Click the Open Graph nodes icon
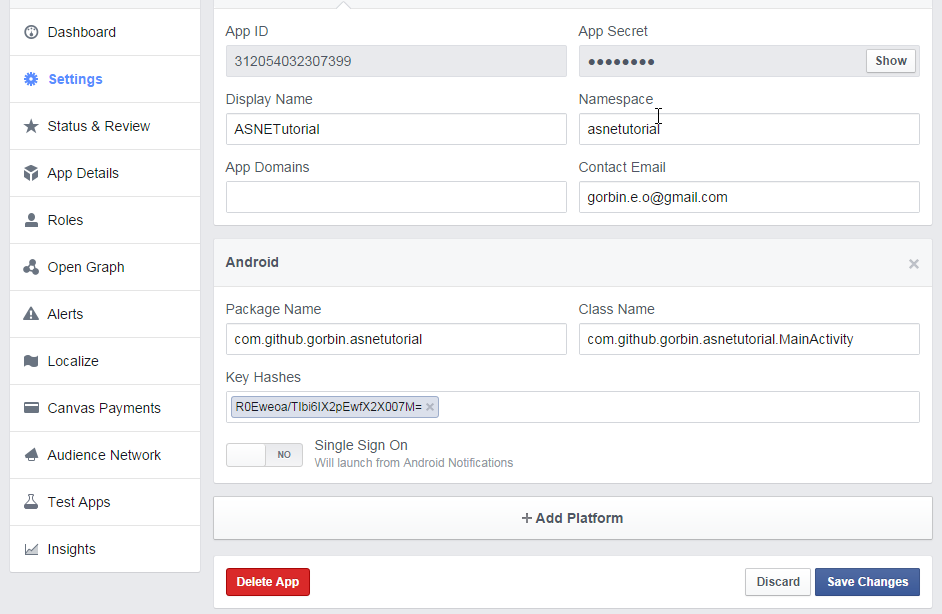 [x=31, y=267]
